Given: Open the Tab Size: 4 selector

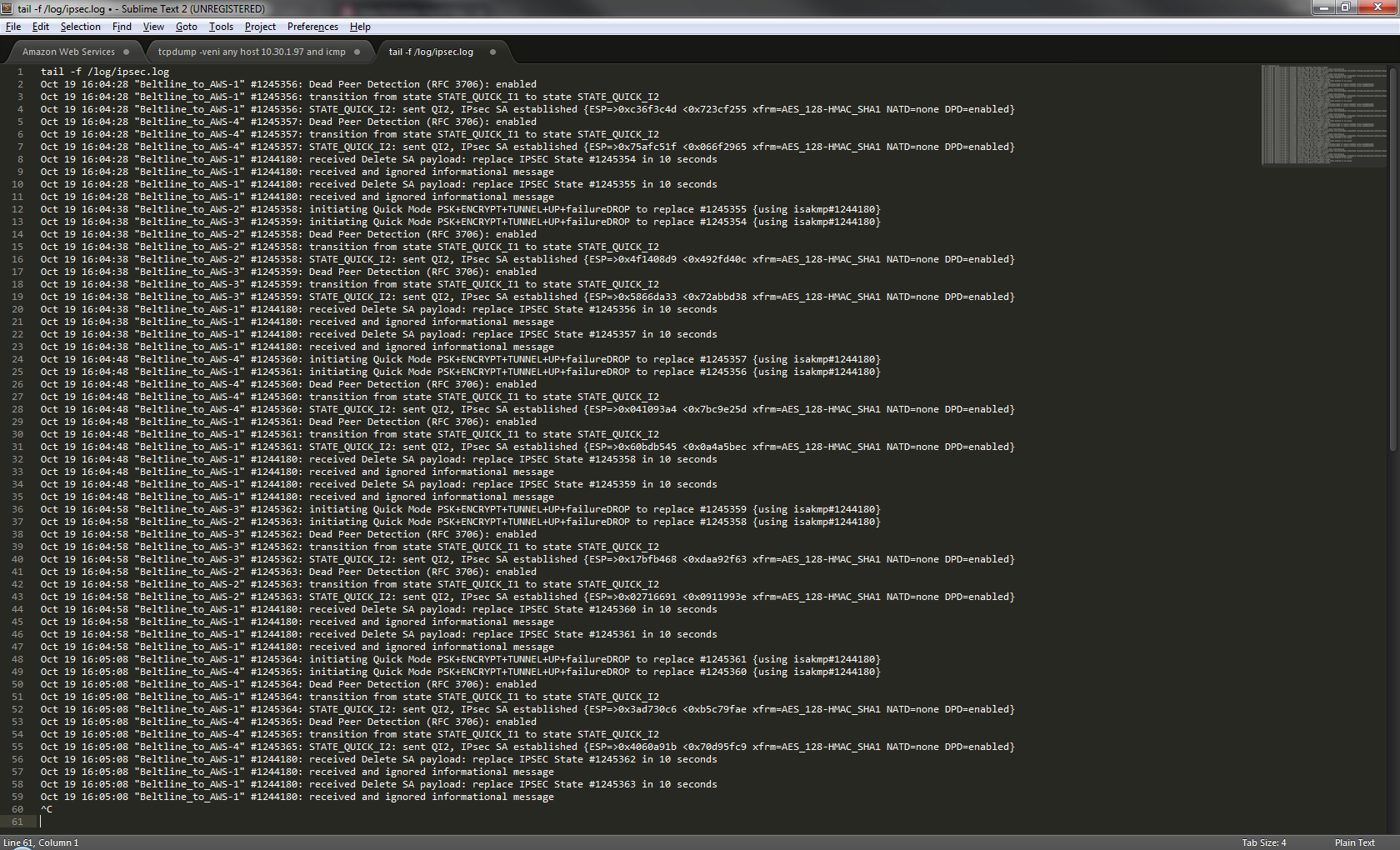Looking at the screenshot, I should pyautogui.click(x=1263, y=842).
